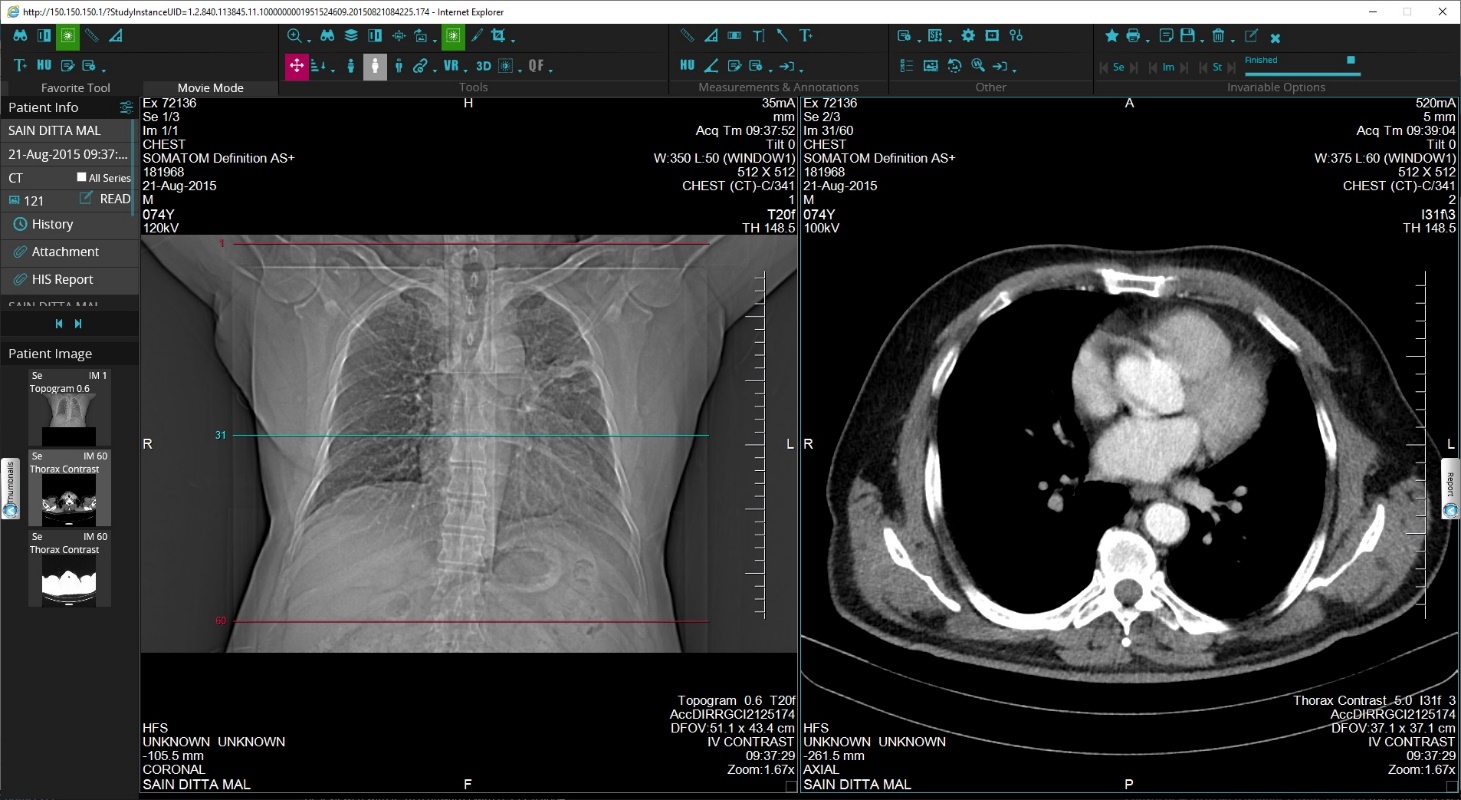Open the Attachment section
1461x800 pixels.
pyautogui.click(x=69, y=252)
